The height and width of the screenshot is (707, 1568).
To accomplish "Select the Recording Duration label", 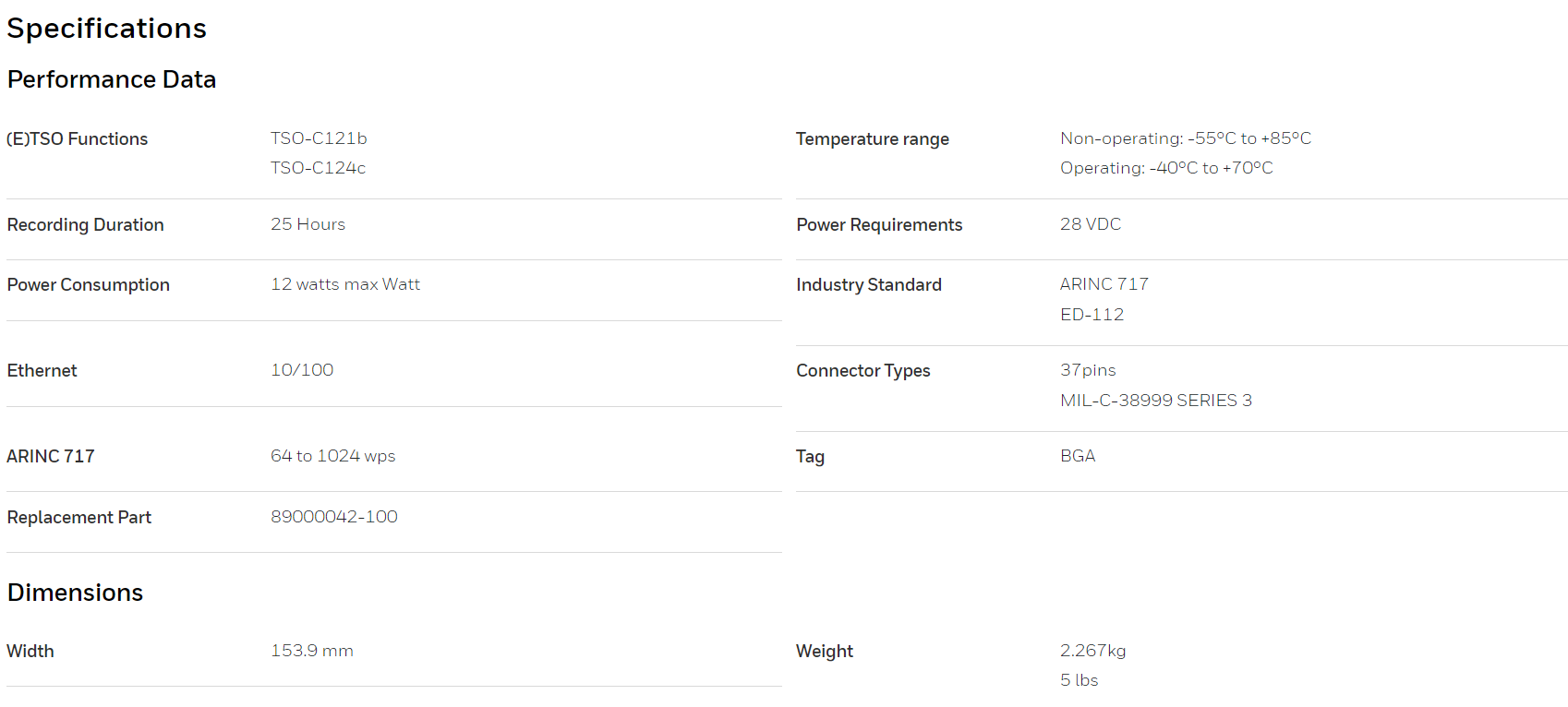I will point(86,225).
